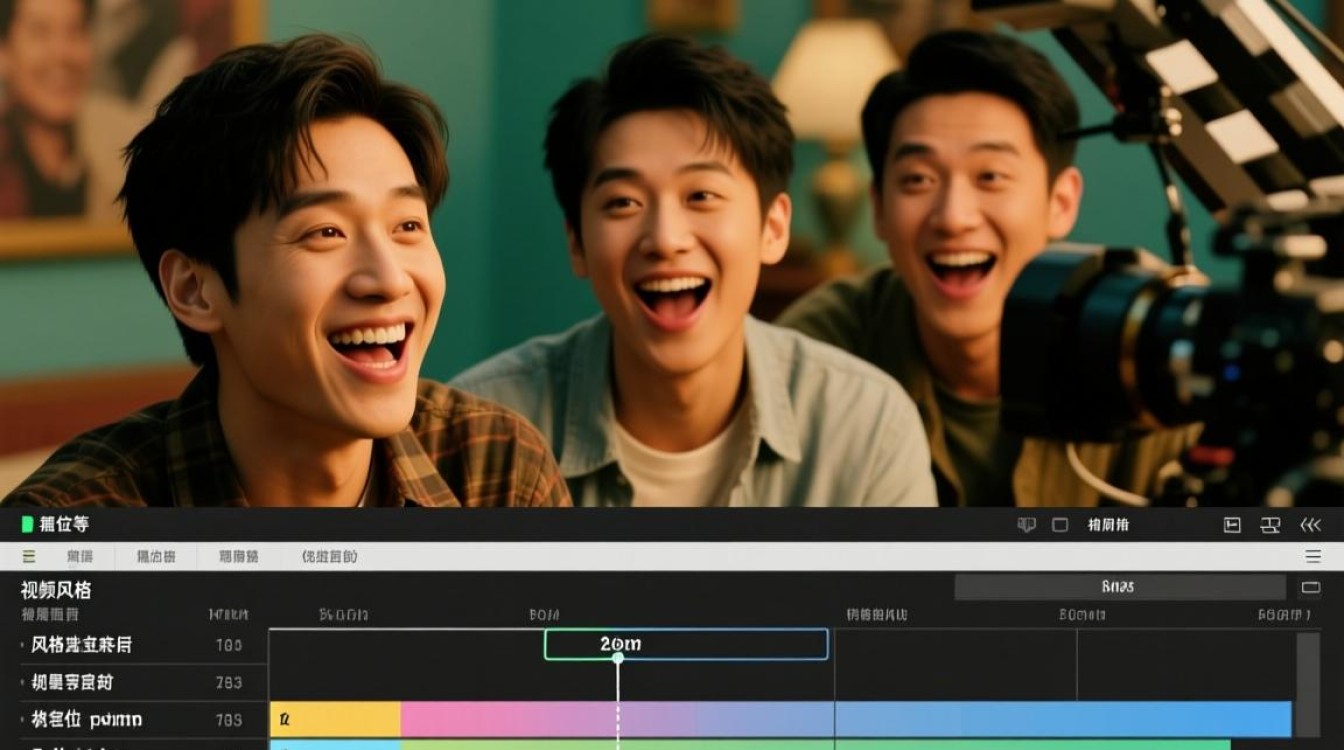
Task: Click the shield-shaped icon in title bar
Action: pos(1026,525)
